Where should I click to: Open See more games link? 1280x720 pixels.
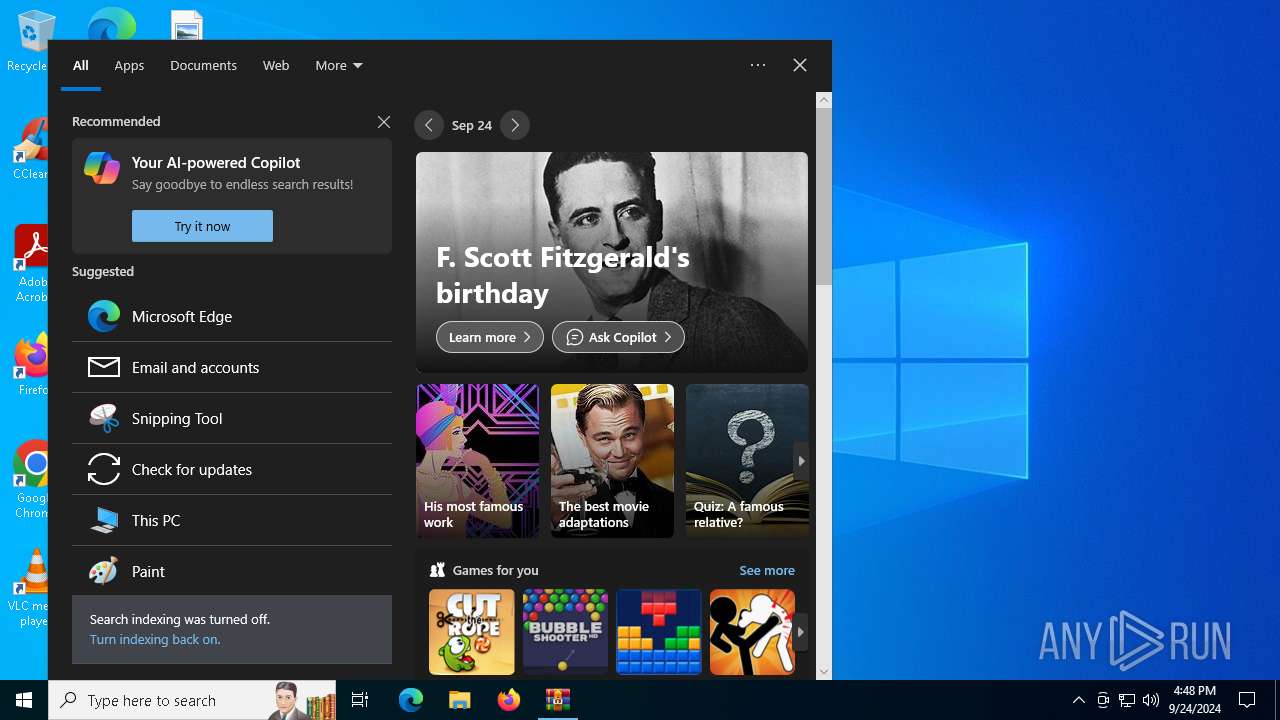(x=767, y=570)
